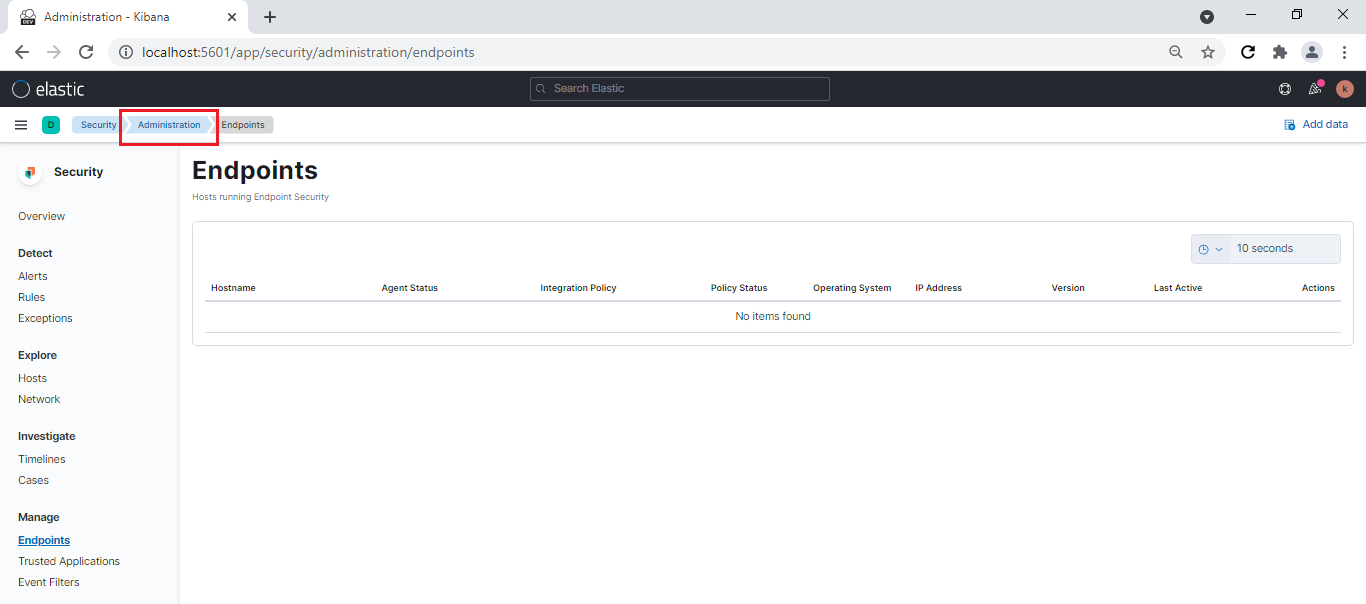Click the green D space switcher icon

pos(51,124)
